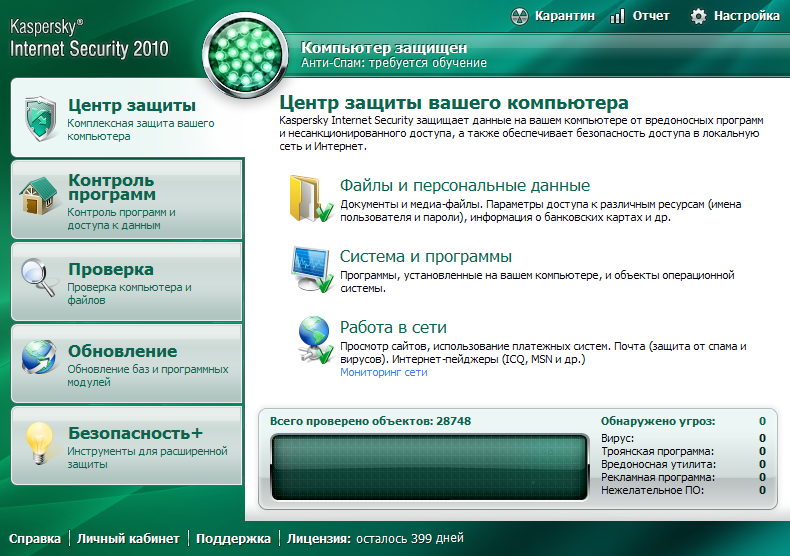Click the light bulb Безопасность+ icon

pyautogui.click(x=39, y=442)
